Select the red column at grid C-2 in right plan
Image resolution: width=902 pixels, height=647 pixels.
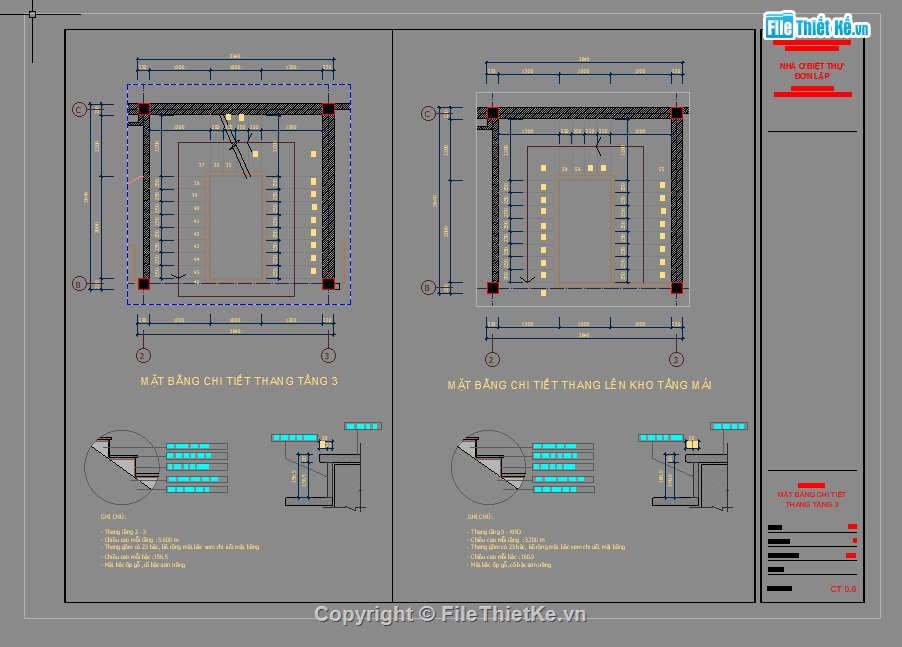point(493,113)
